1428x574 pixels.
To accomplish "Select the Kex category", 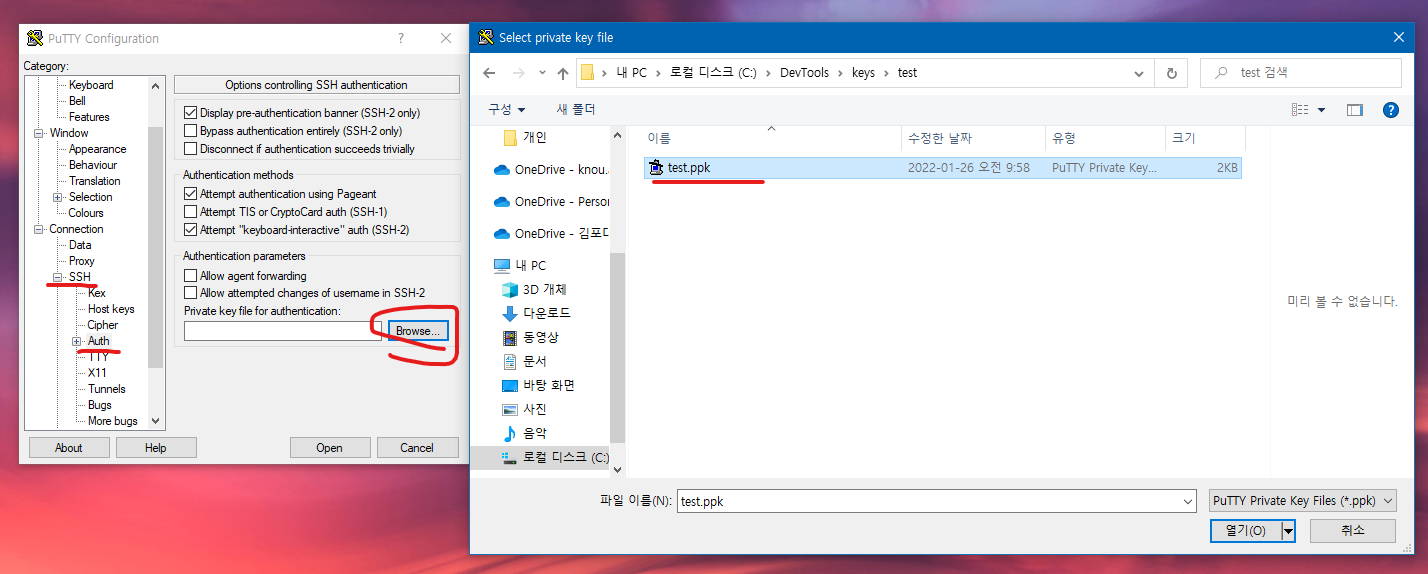I will pos(97,293).
